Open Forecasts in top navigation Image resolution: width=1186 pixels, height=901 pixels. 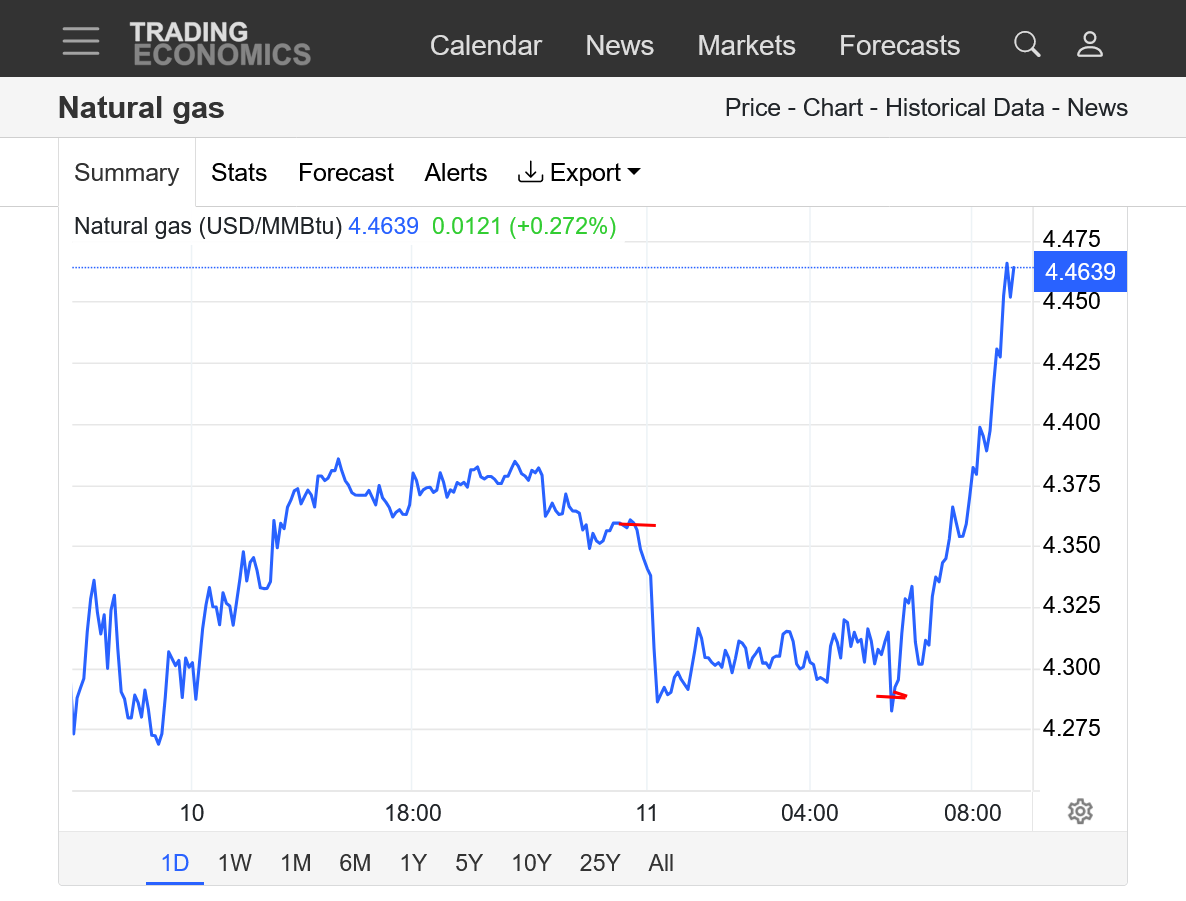click(x=899, y=46)
